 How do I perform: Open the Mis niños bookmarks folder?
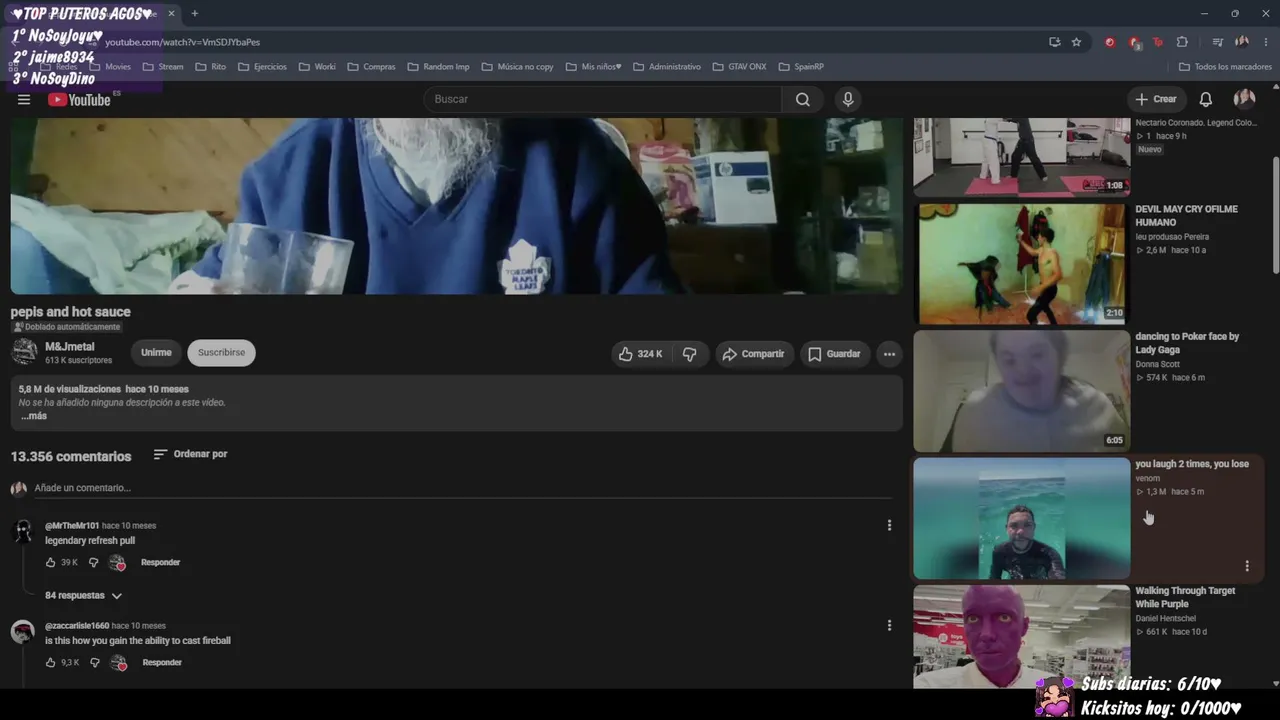tap(593, 67)
